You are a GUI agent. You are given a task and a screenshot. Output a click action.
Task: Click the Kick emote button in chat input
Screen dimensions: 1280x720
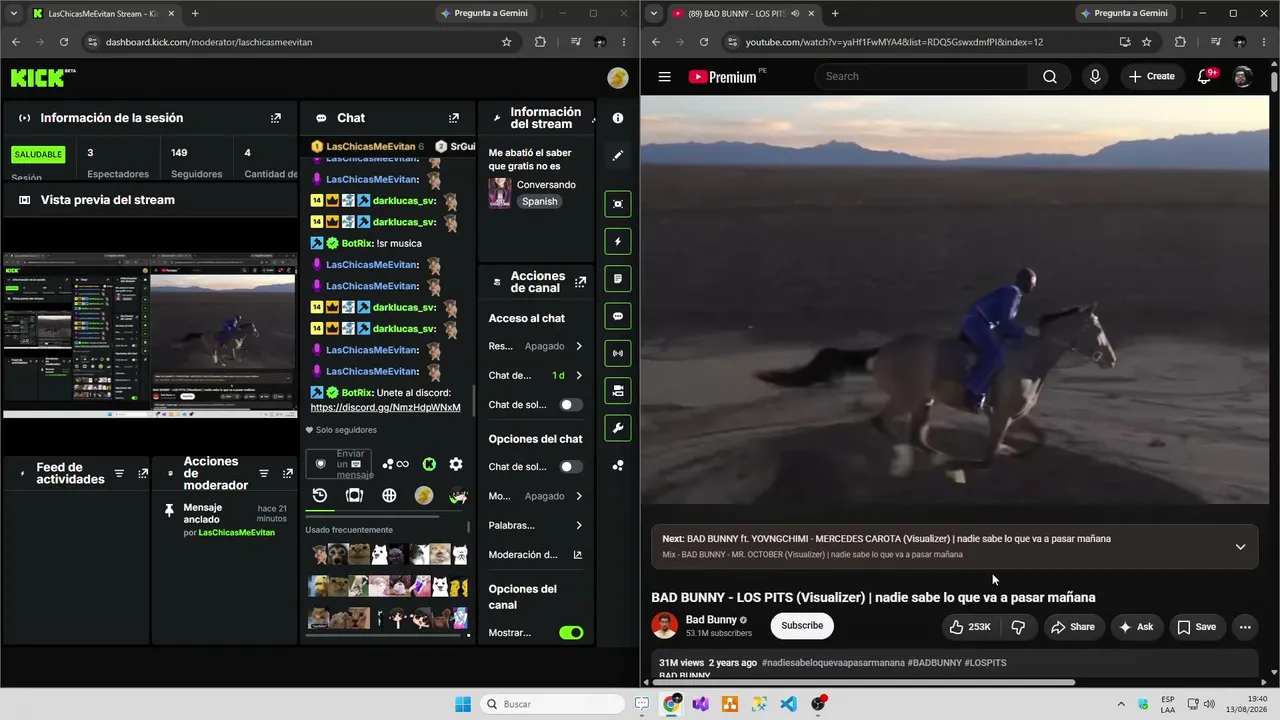(429, 464)
